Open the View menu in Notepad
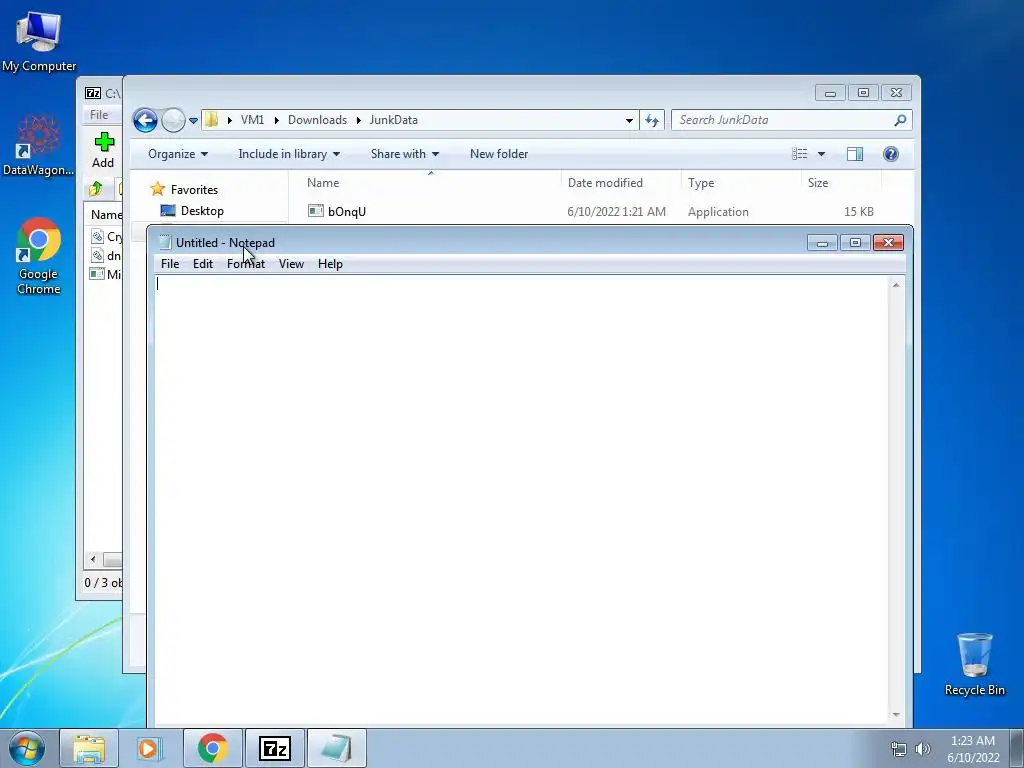The image size is (1024, 768). (291, 264)
